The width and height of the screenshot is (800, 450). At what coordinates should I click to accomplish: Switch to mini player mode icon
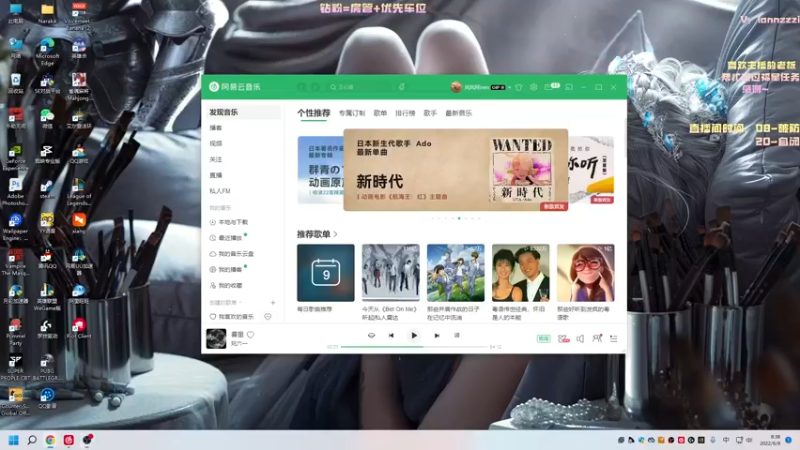tap(569, 87)
